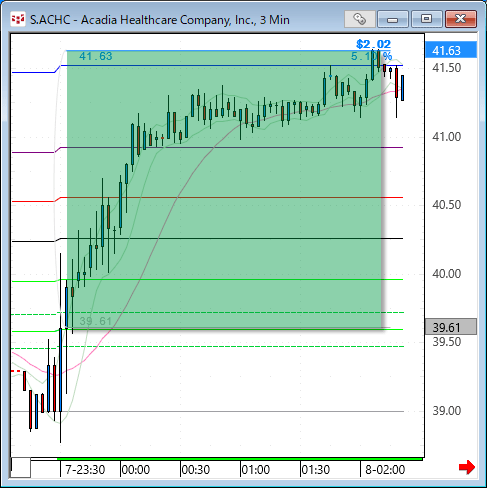Image resolution: width=487 pixels, height=488 pixels.
Task: Close the S.ACHC chart window
Action: point(461,19)
